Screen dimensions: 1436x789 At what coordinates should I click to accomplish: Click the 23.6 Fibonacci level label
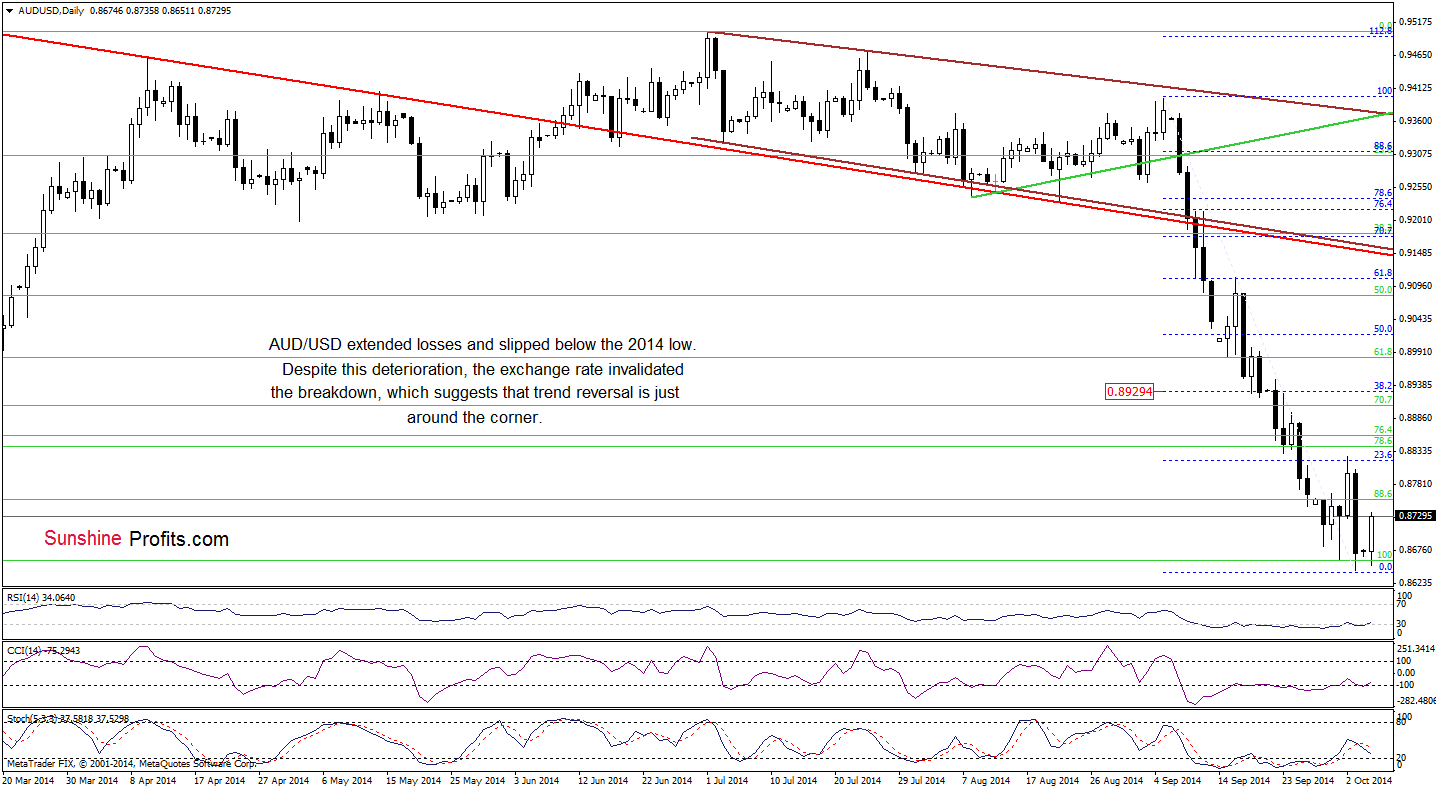coord(1384,454)
